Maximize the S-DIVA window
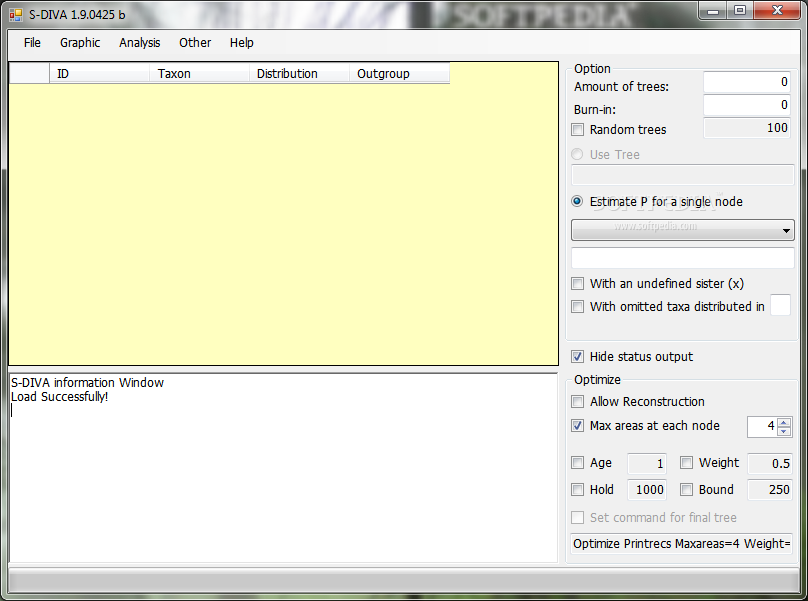808x601 pixels. click(740, 11)
